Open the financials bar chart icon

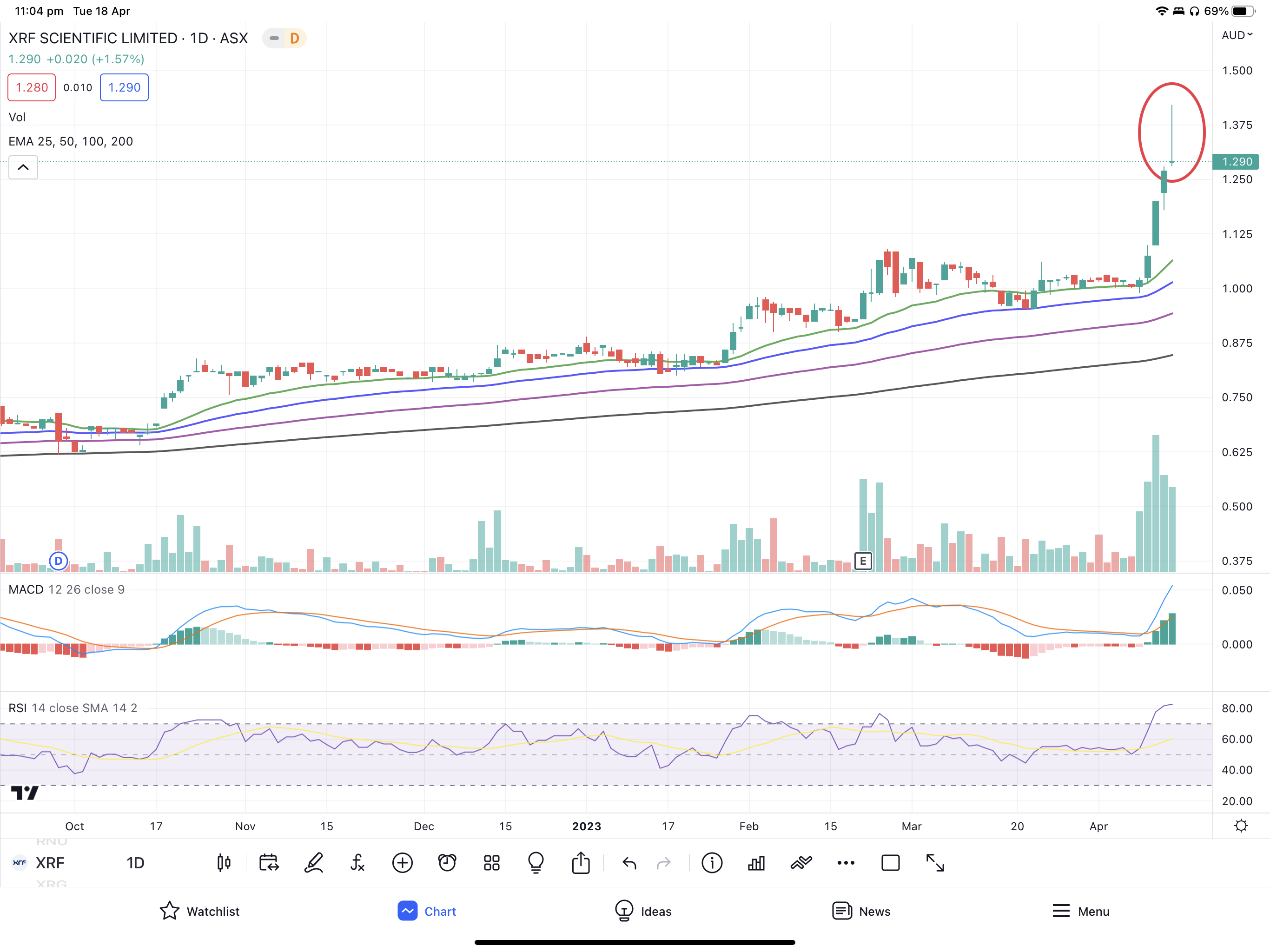pos(756,862)
